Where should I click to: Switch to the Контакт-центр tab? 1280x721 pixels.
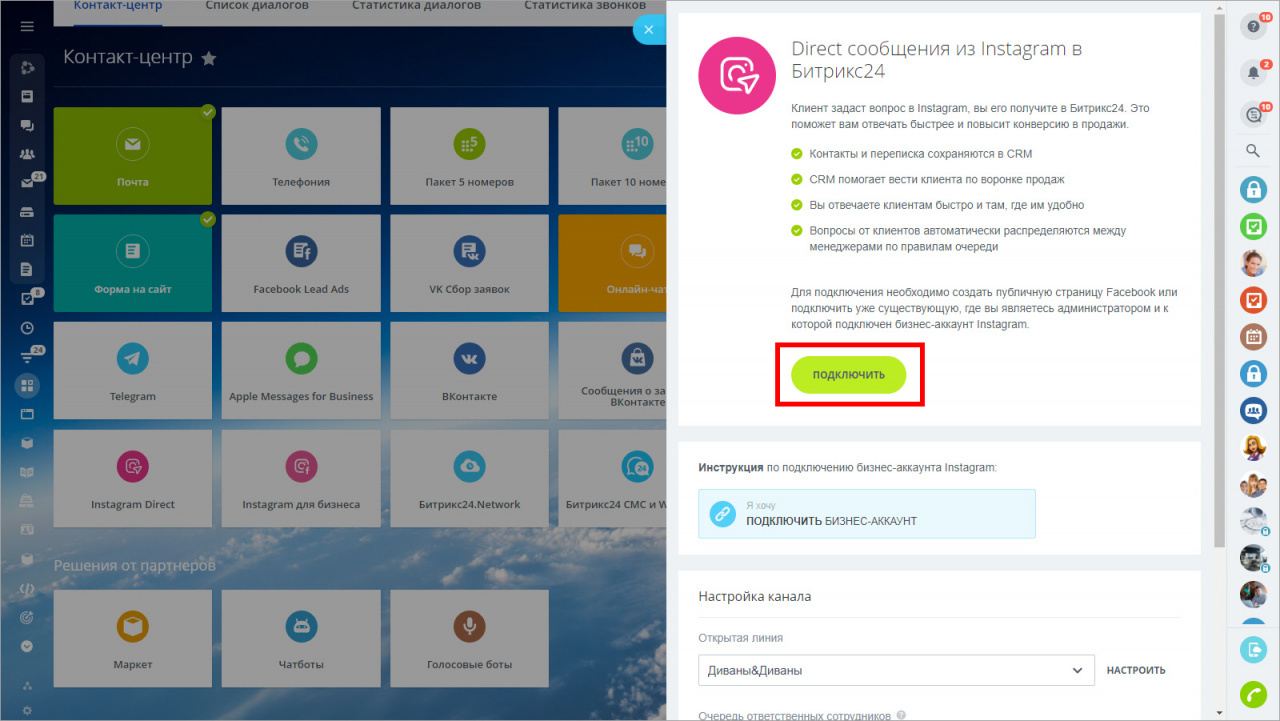(118, 6)
